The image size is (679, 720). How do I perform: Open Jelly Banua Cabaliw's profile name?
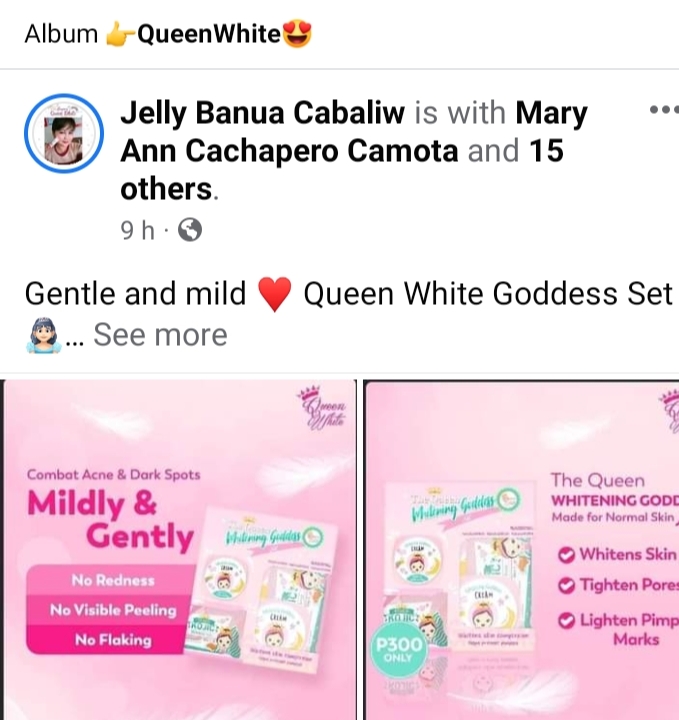pos(263,112)
